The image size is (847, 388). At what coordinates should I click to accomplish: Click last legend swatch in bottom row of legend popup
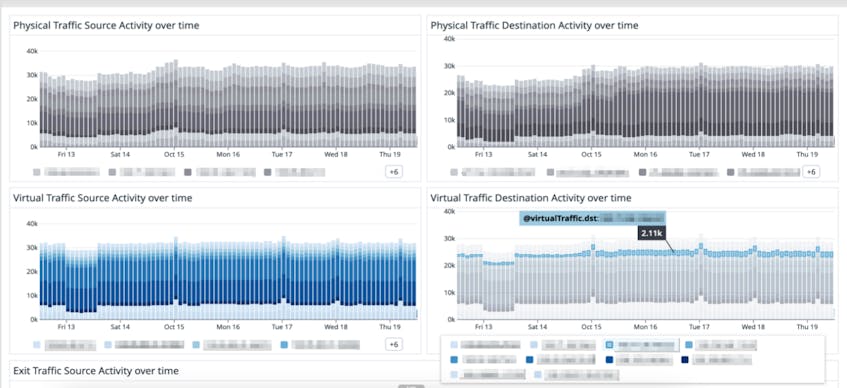point(538,374)
